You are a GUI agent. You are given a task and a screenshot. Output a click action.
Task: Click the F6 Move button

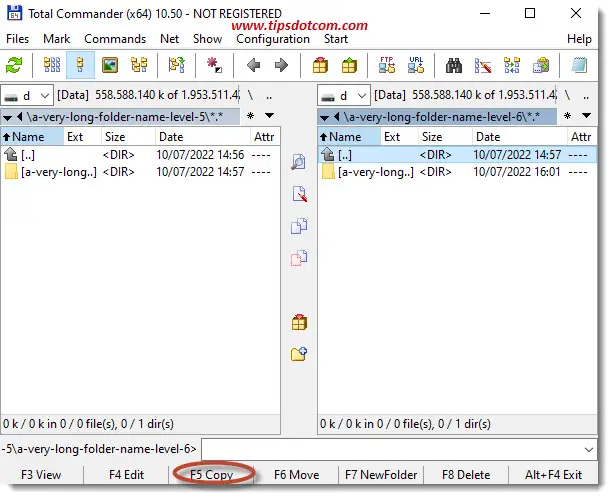coord(296,475)
